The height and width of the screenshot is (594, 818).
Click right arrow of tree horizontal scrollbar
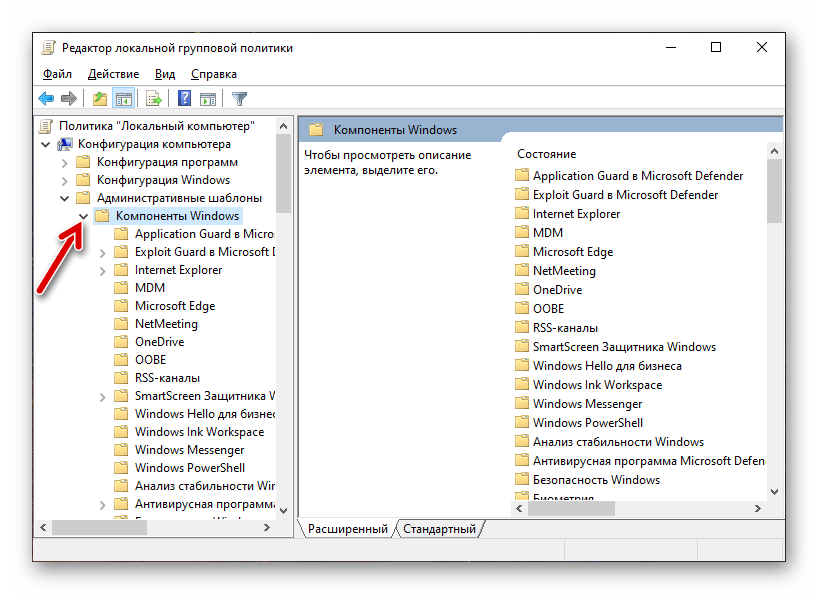tap(267, 528)
